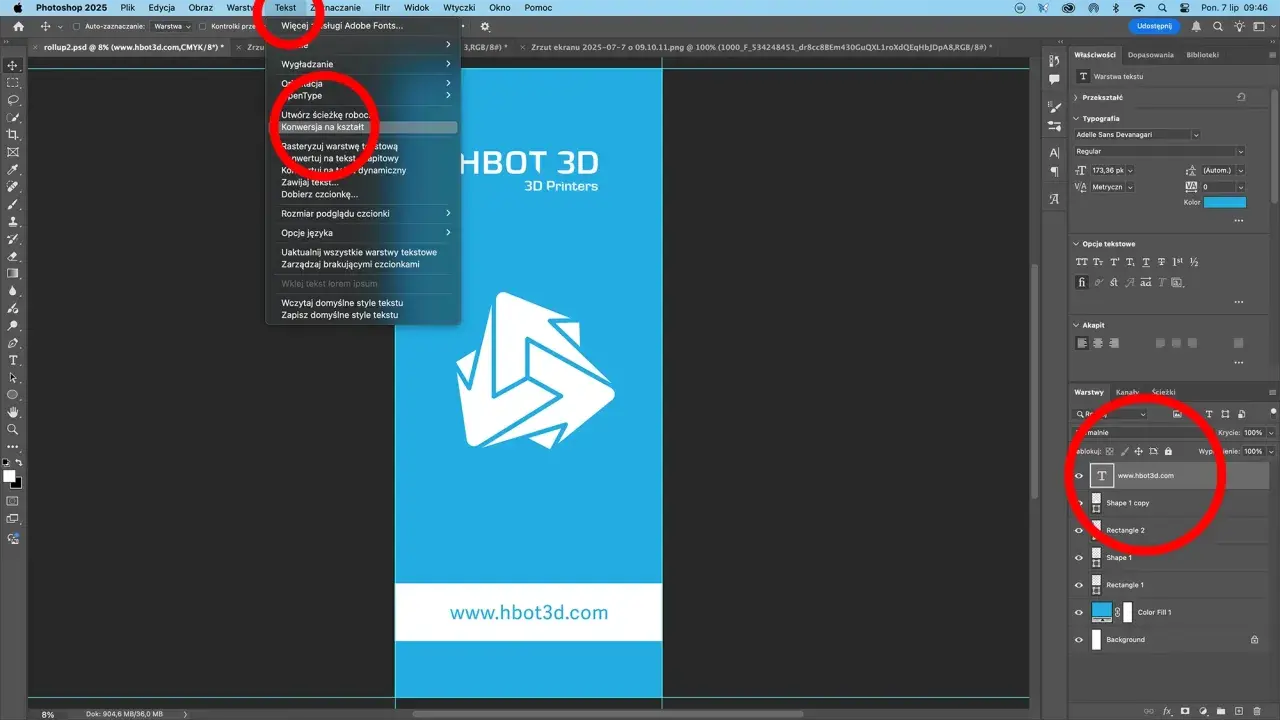Click the foreground color swatch
1280x720 pixels.
click(10, 476)
